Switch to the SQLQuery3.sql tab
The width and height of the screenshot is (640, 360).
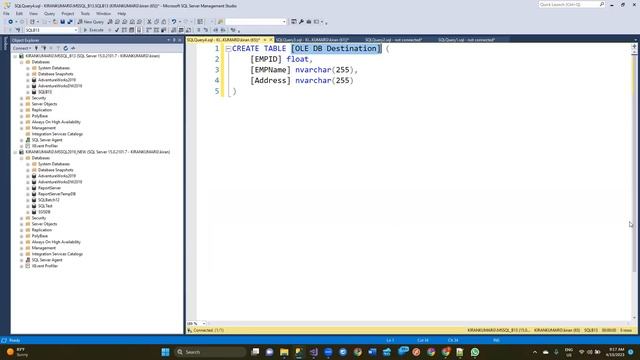[312, 40]
